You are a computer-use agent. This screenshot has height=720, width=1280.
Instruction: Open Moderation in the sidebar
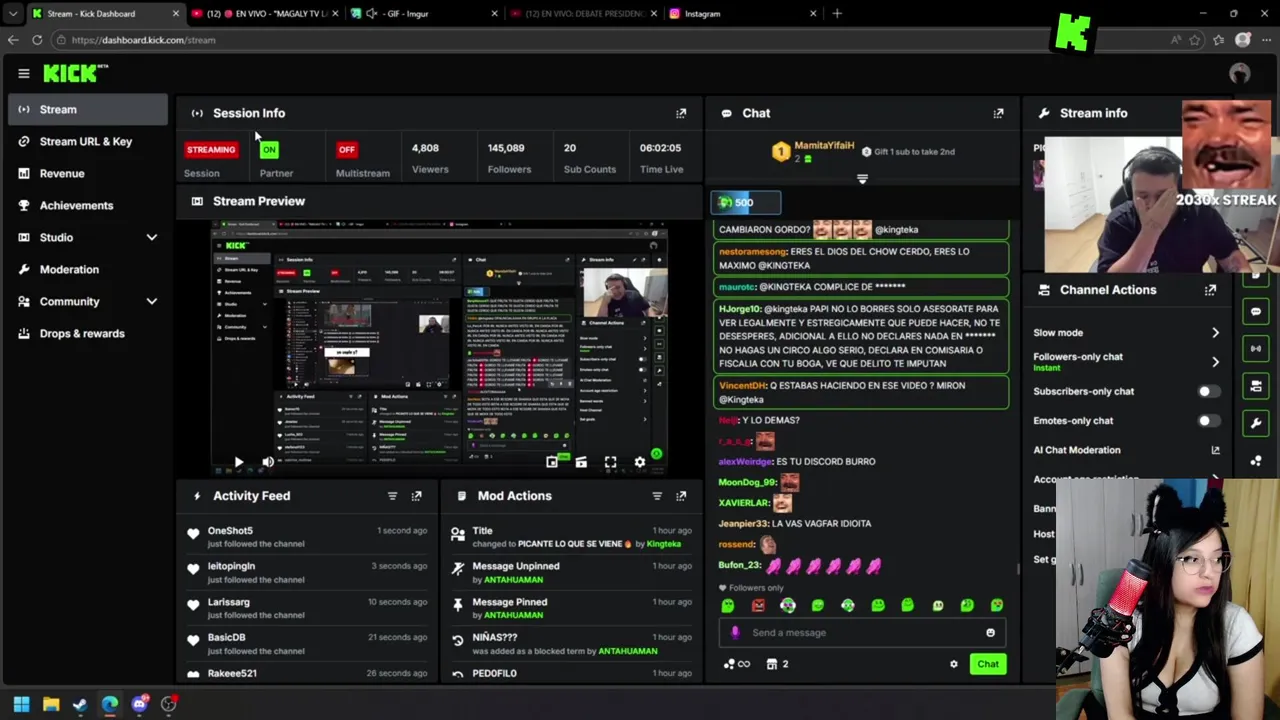(88, 269)
